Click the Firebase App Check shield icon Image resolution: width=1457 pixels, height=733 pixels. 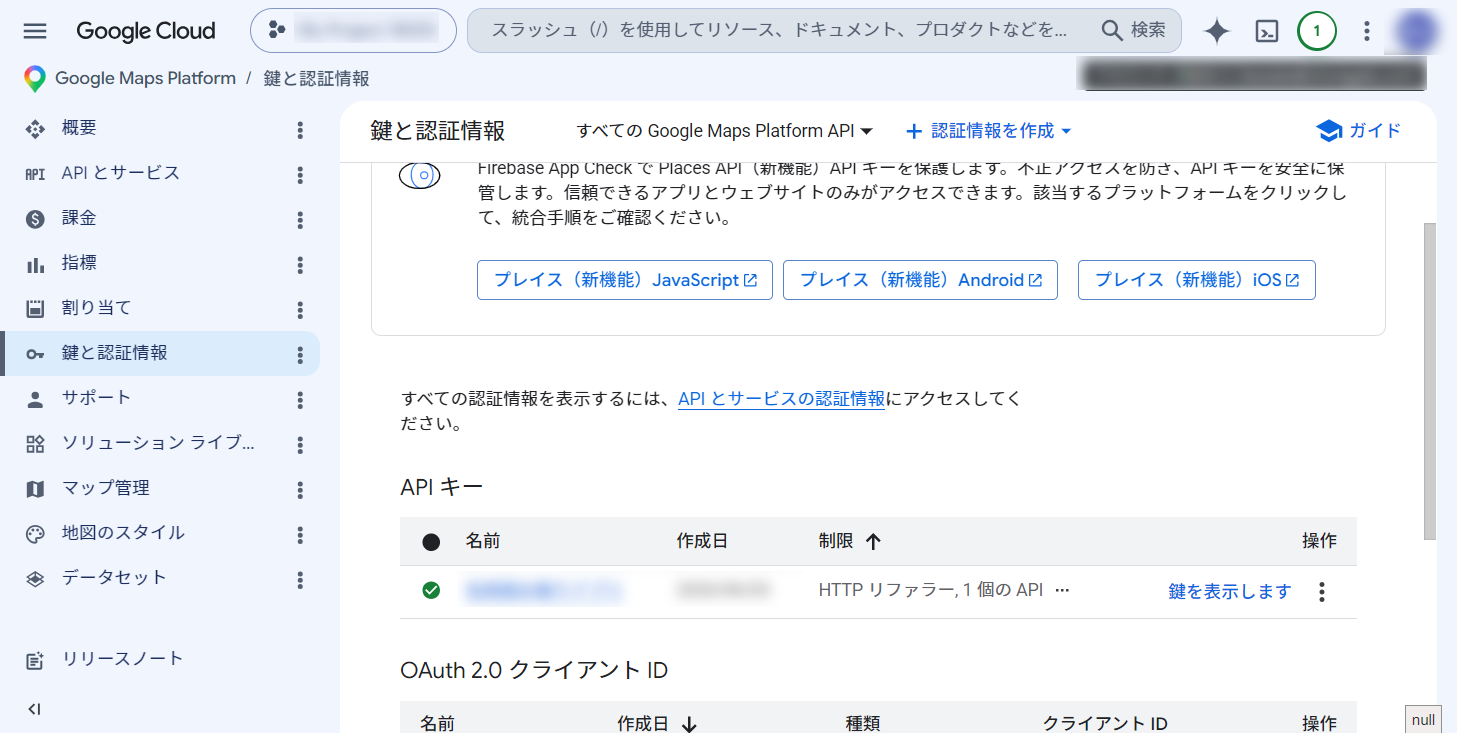[420, 175]
